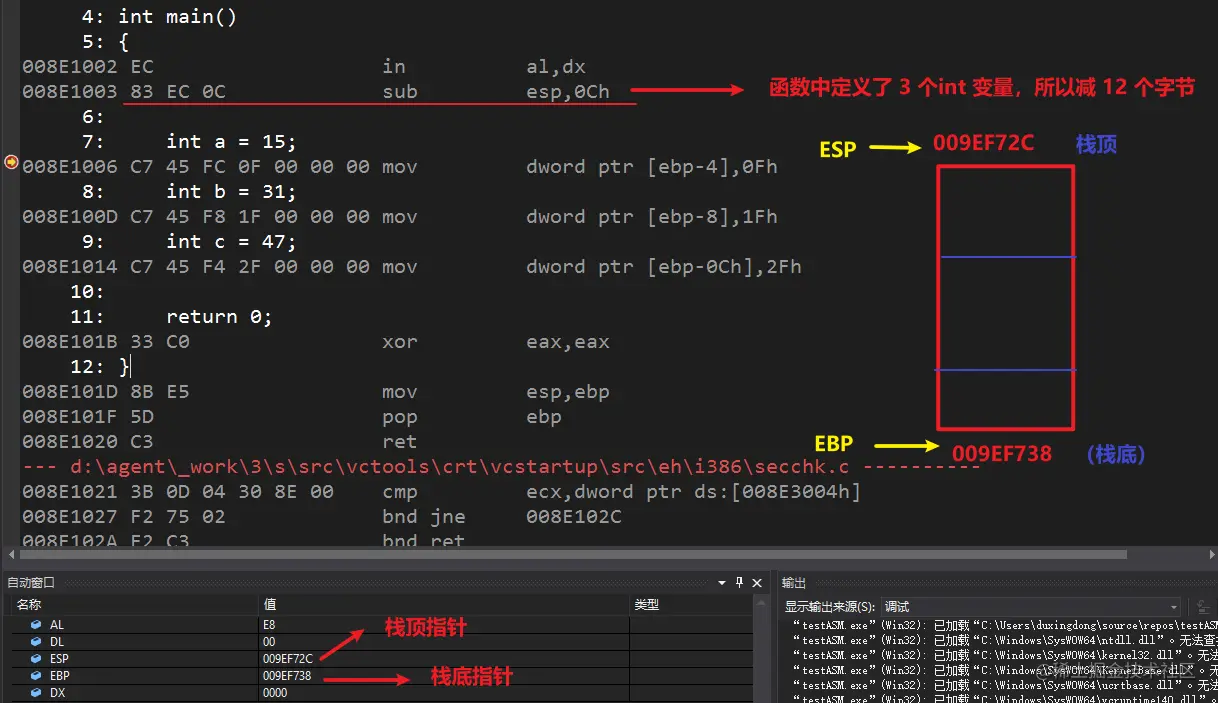
Task: Click the breakpoint marker beside address 008E1006
Action: pyautogui.click(x=12, y=161)
